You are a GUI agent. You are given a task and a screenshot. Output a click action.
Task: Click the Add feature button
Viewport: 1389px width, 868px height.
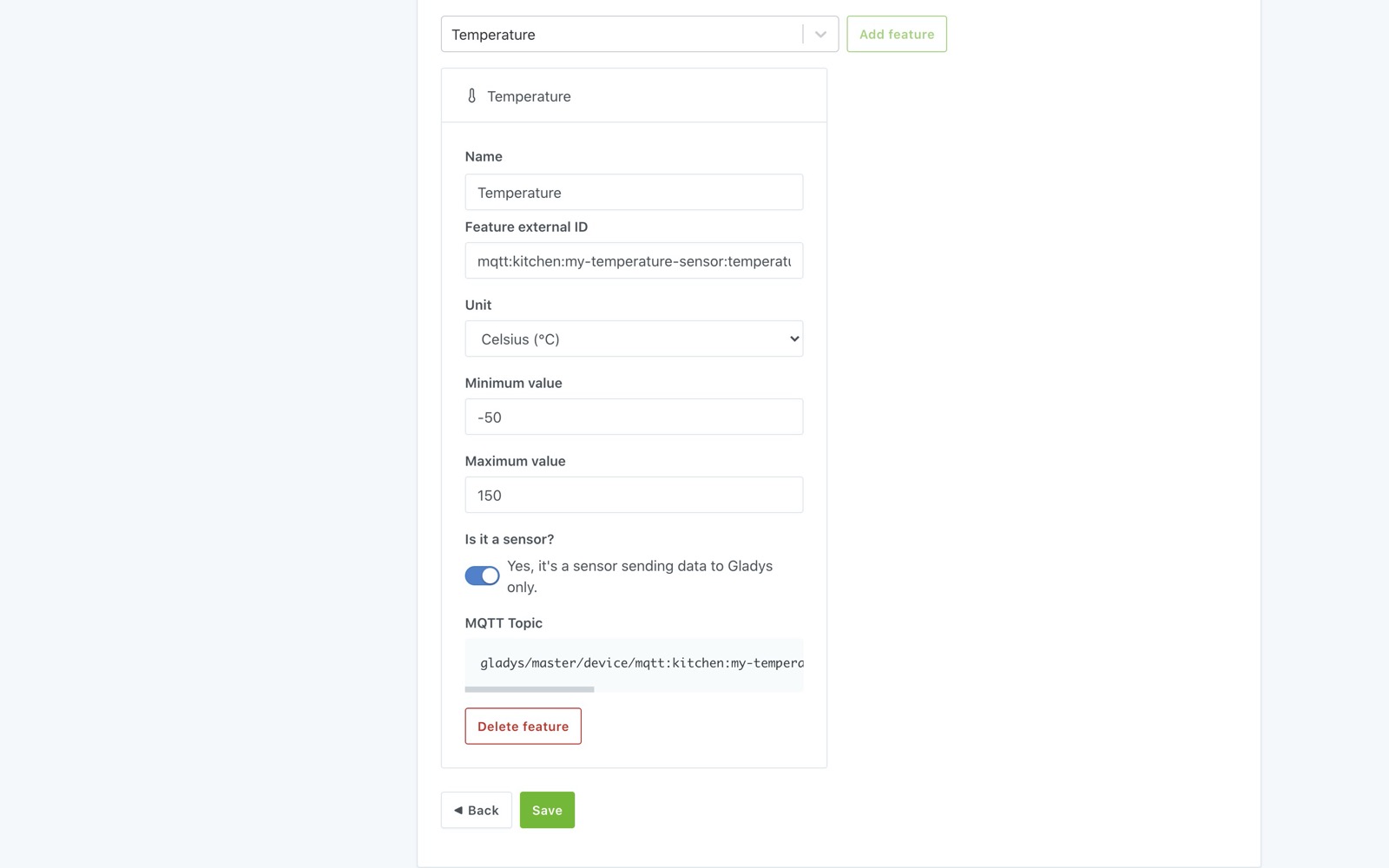point(897,34)
